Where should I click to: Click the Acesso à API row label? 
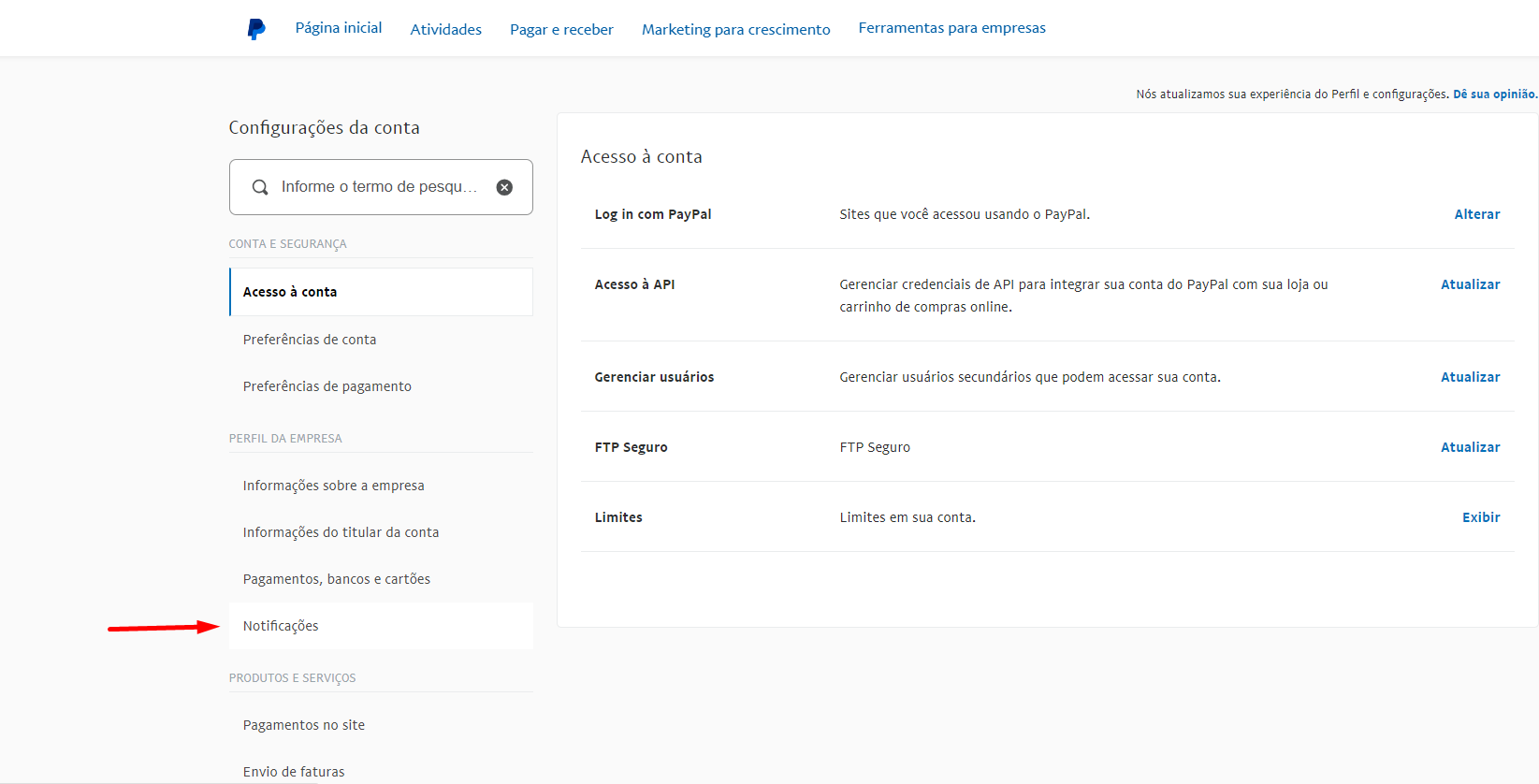[x=634, y=284]
